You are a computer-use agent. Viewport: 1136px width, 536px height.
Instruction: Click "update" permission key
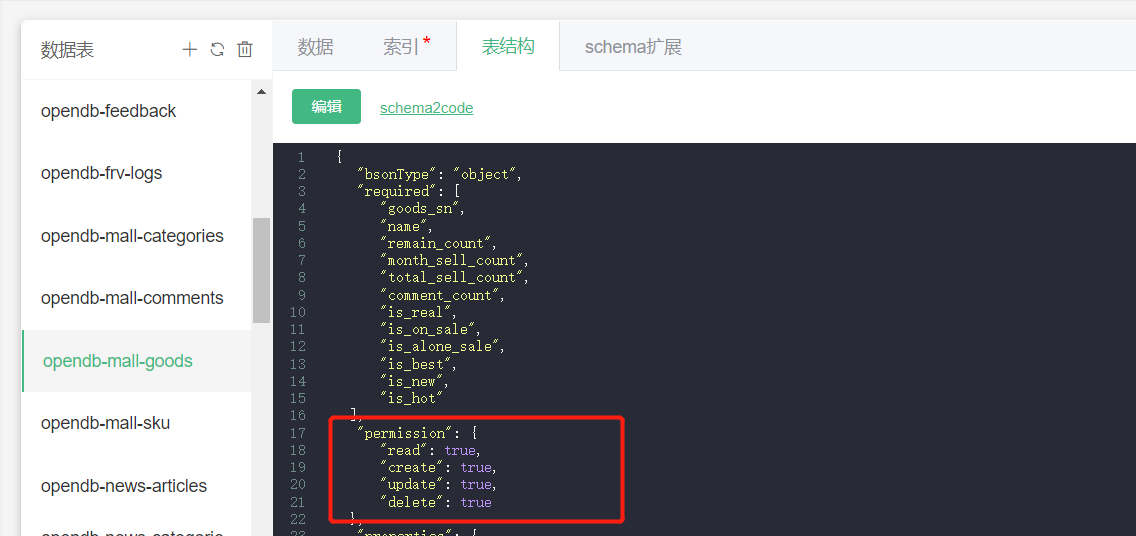414,485
